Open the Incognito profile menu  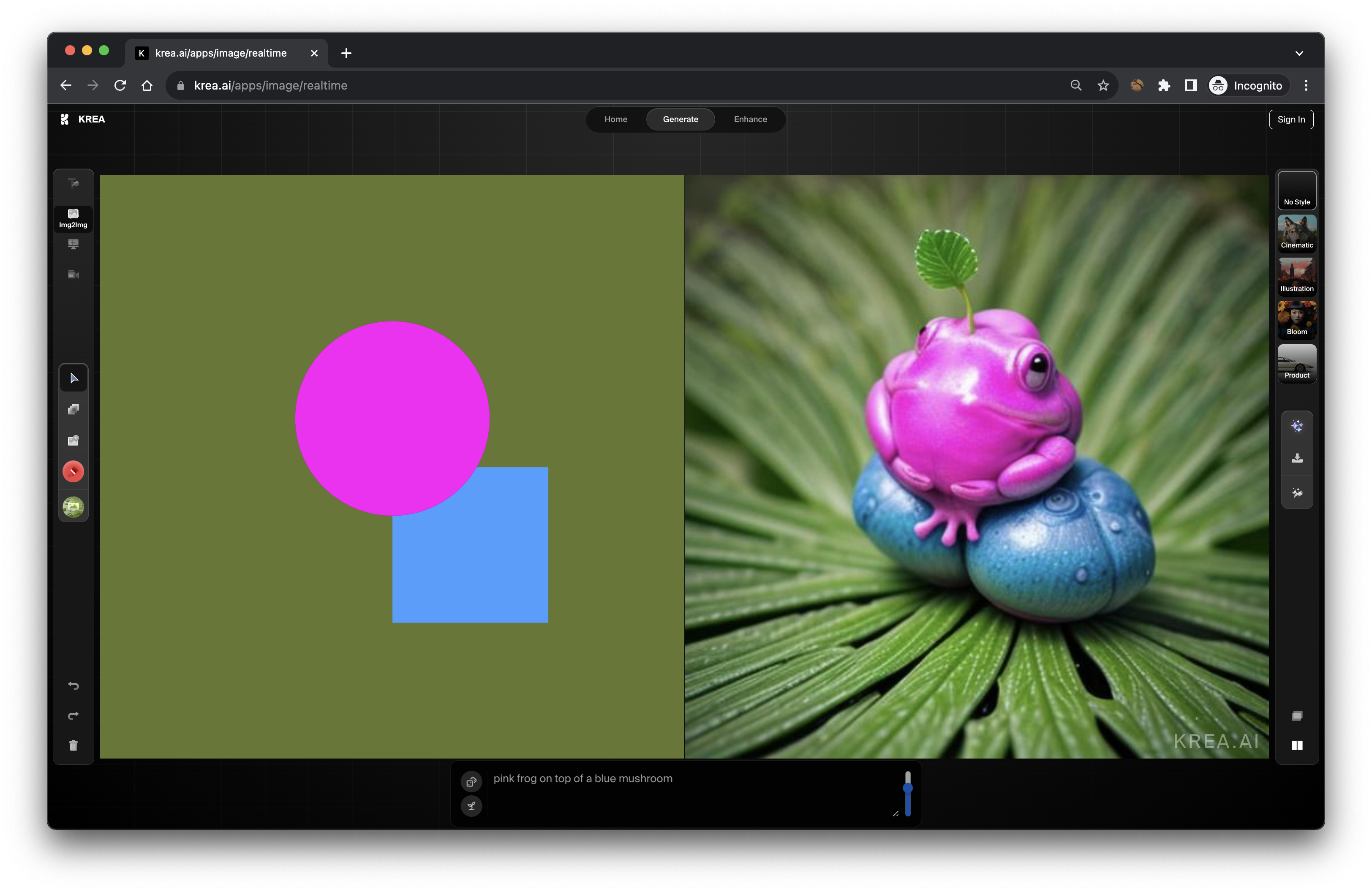(x=1246, y=85)
